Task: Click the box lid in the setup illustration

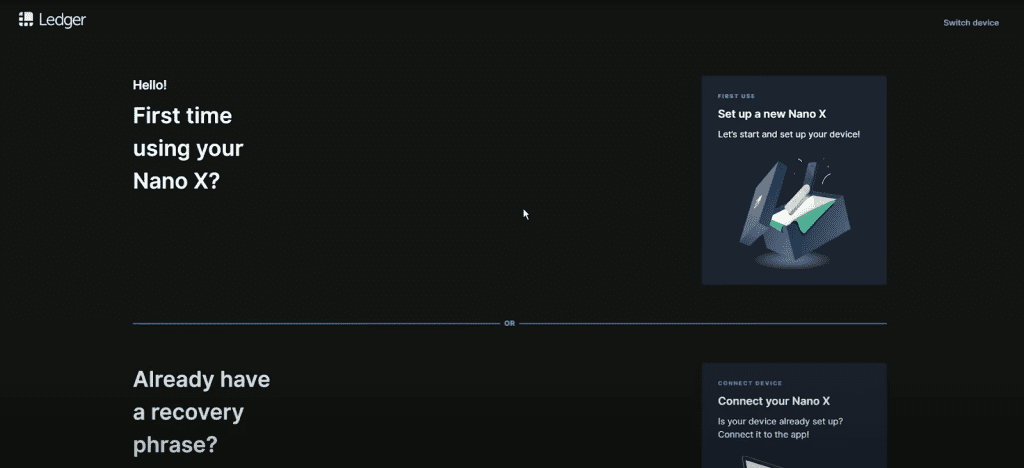Action: [756, 210]
